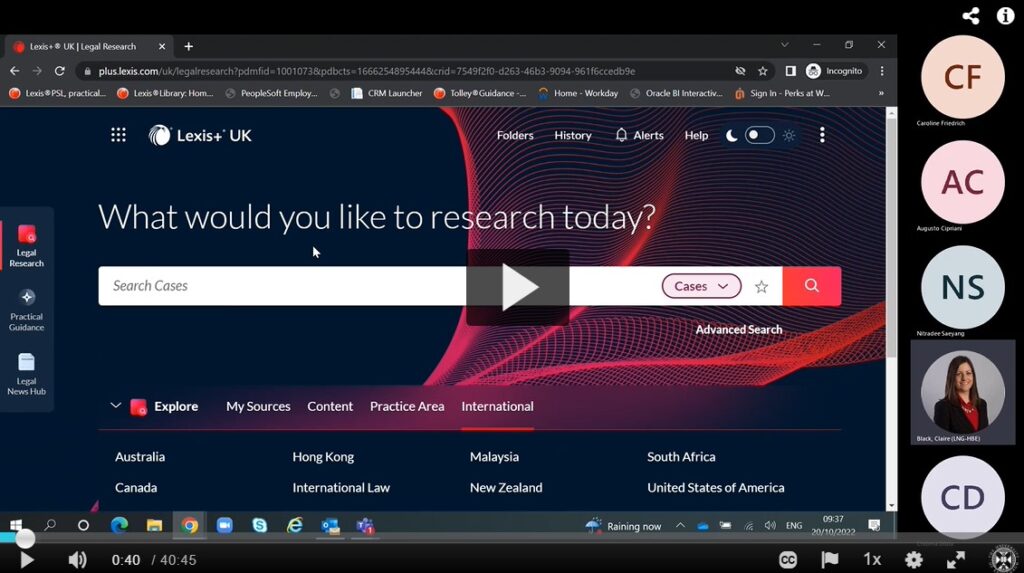This screenshot has height=573, width=1024.
Task: Open the Chrome tab search dropdown arrow
Action: click(784, 45)
